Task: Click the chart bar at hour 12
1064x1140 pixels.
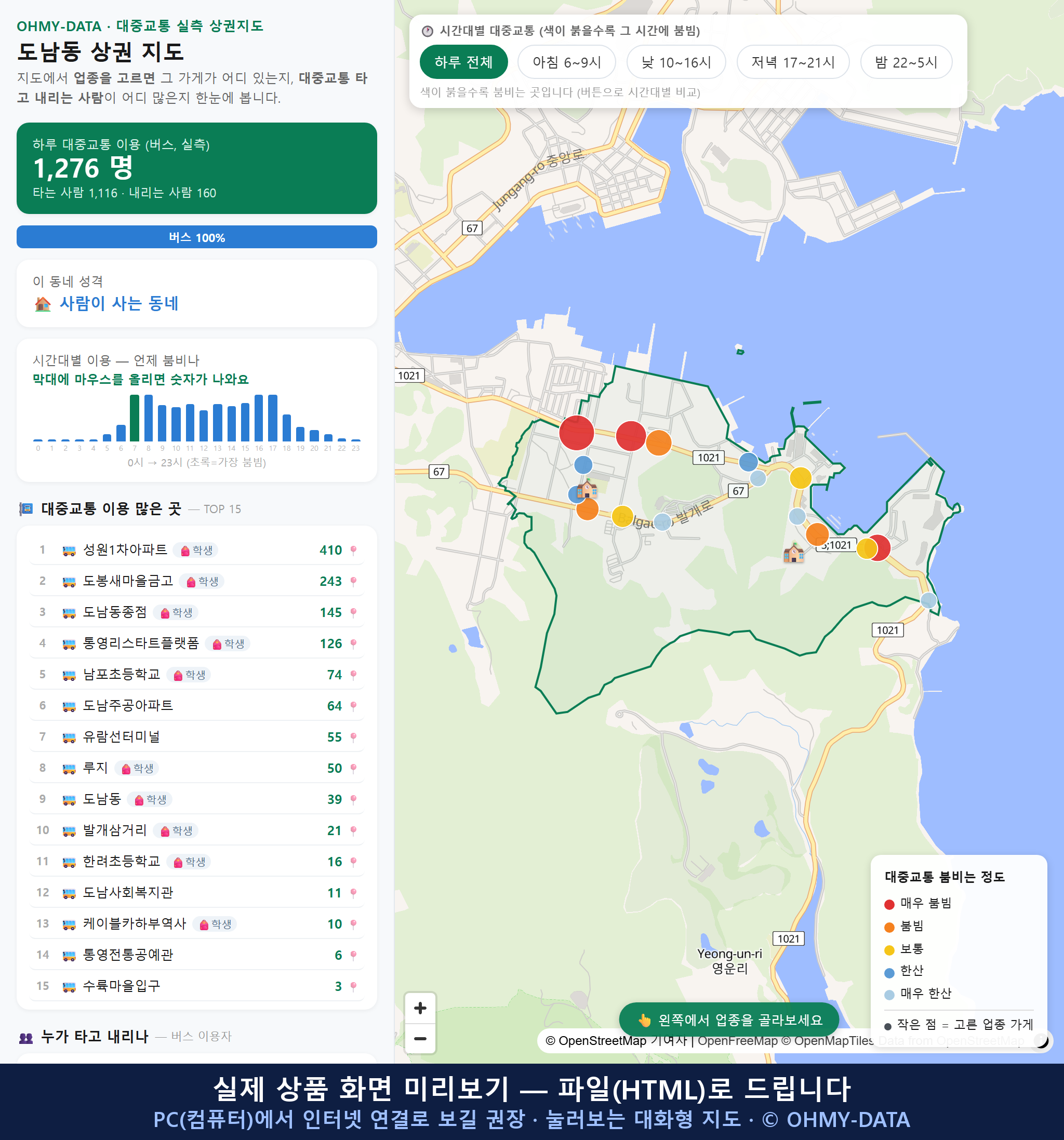Action: [204, 425]
